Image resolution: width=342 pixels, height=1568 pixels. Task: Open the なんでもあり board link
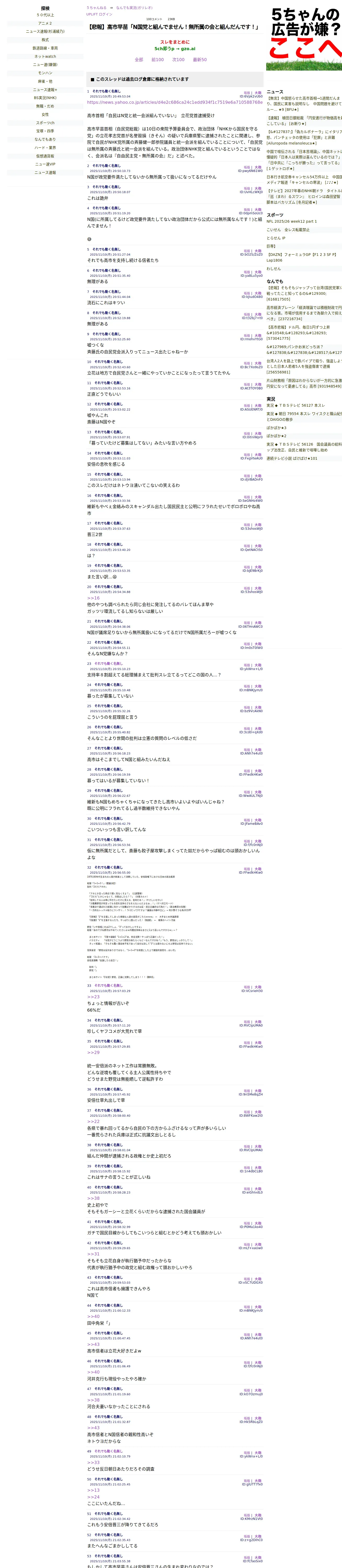[x=45, y=139]
